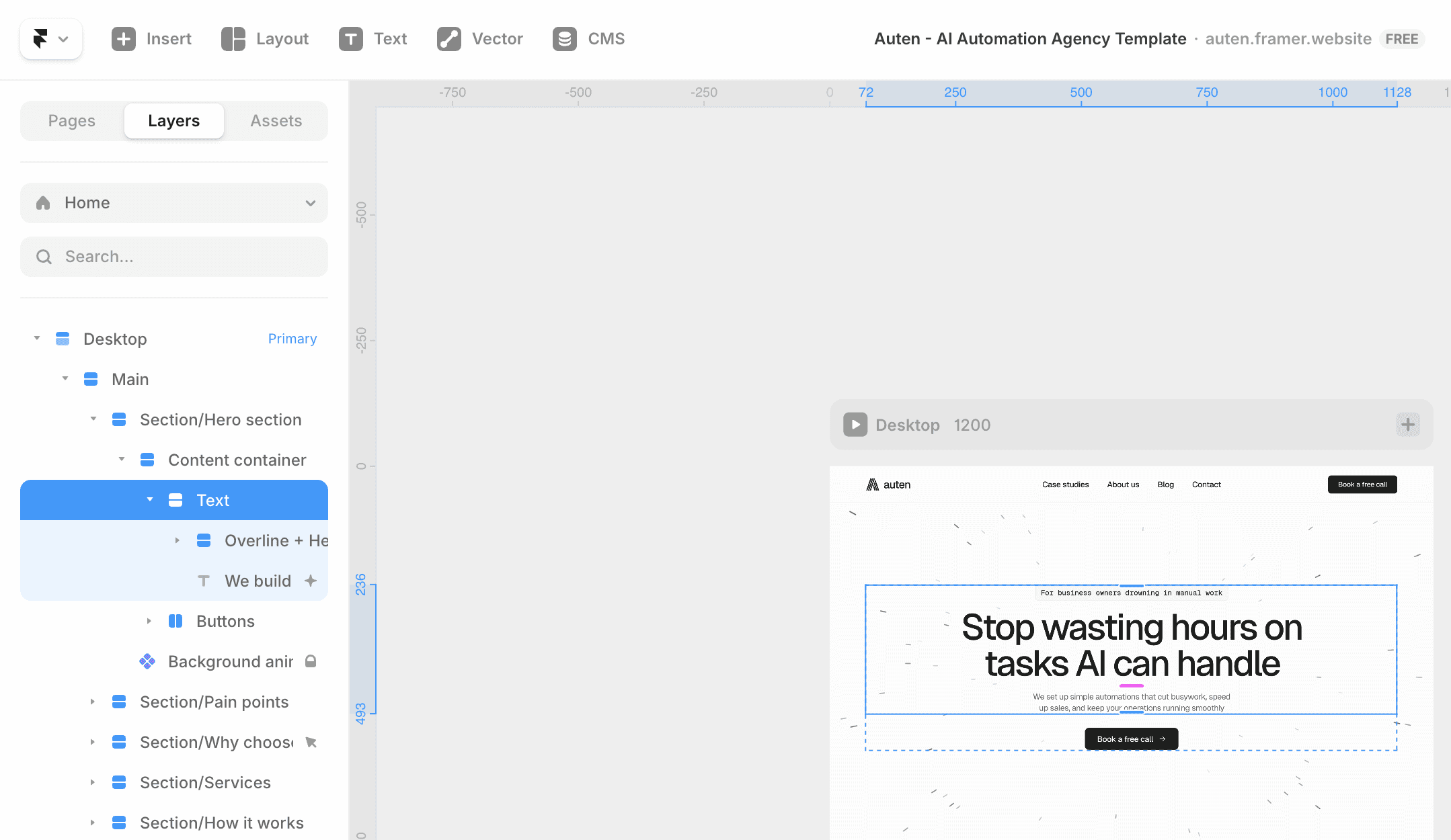Expand the Buttons layer

pos(149,621)
